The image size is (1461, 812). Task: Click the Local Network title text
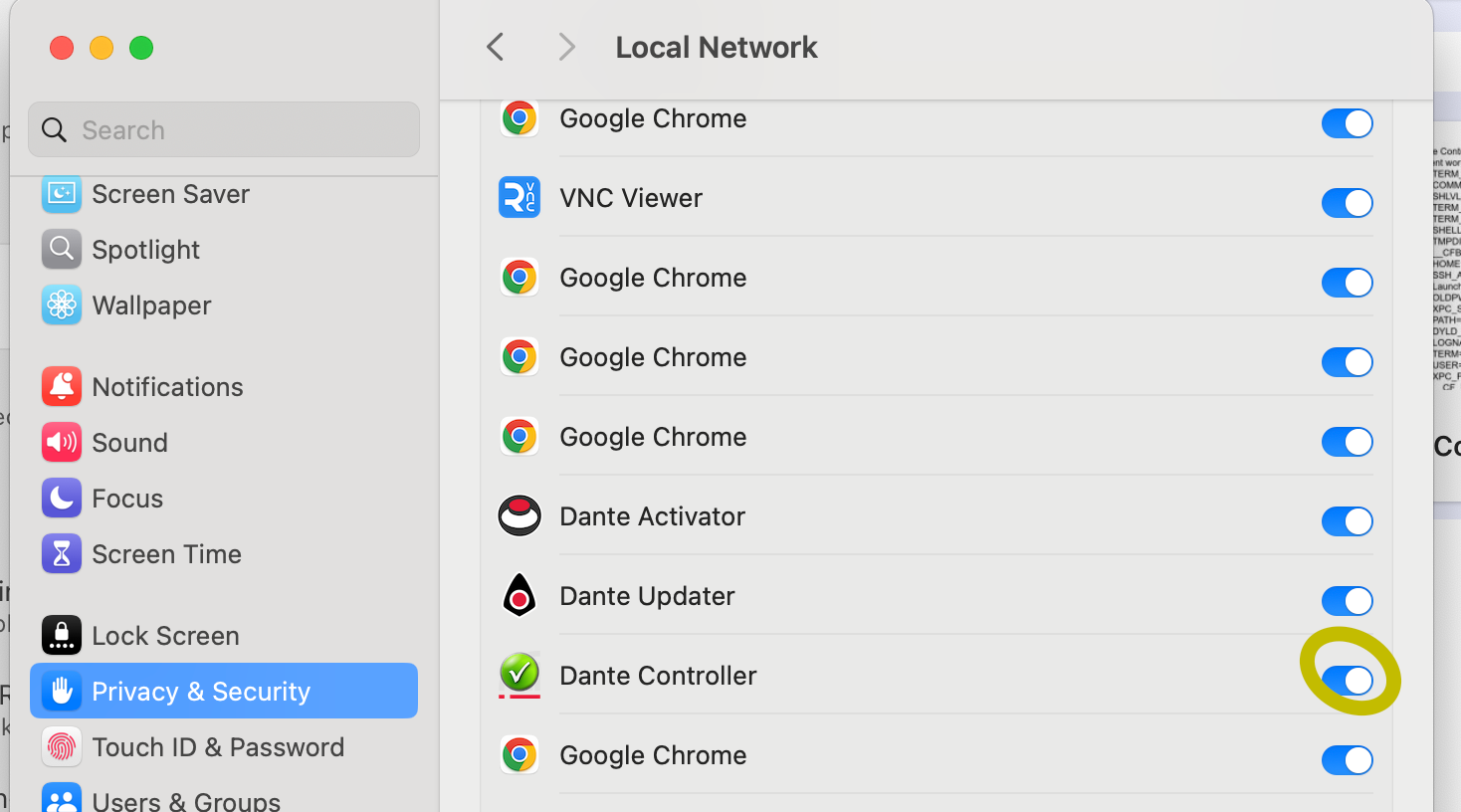[717, 47]
